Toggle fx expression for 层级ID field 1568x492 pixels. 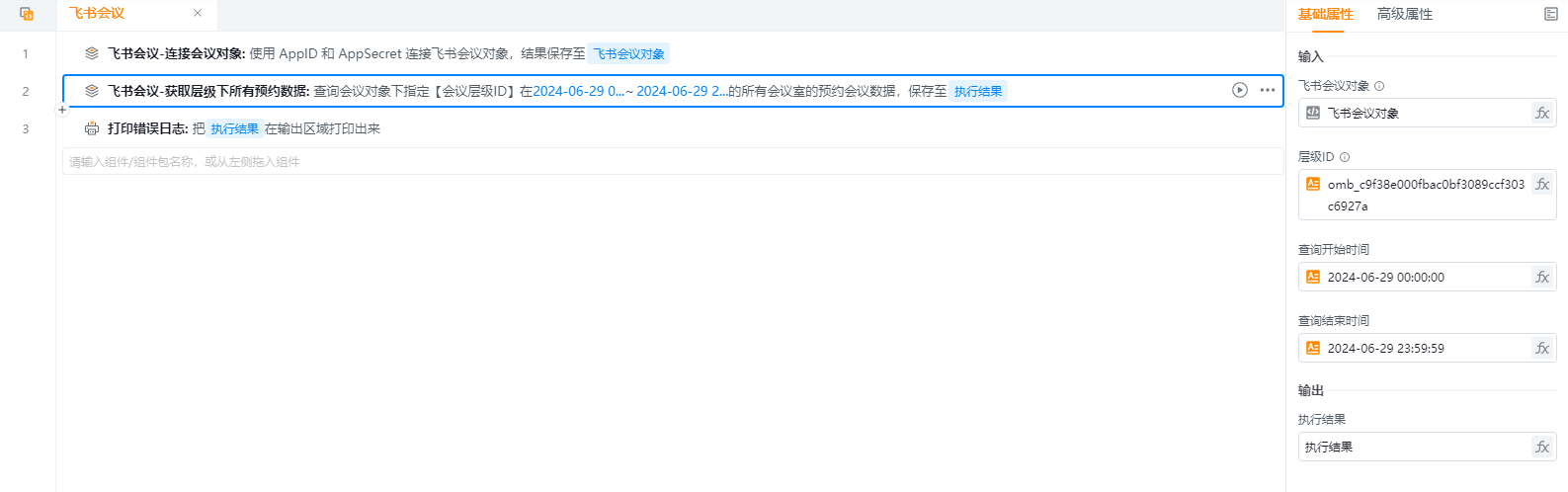1541,185
